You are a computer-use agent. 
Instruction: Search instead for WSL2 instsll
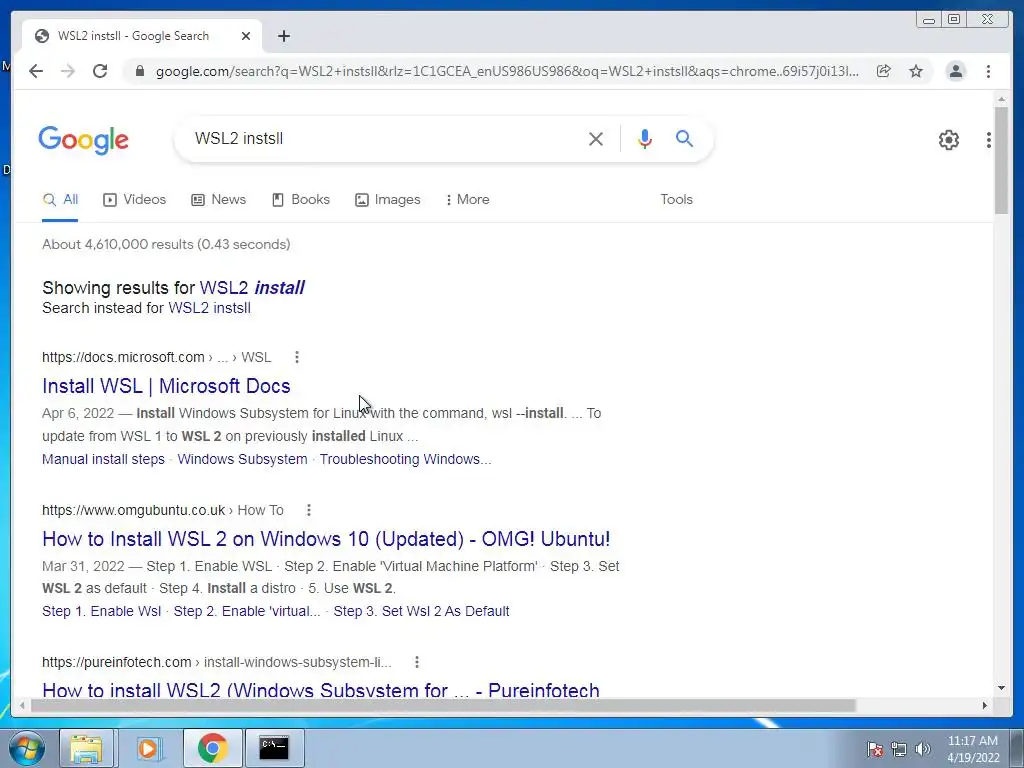tap(210, 308)
